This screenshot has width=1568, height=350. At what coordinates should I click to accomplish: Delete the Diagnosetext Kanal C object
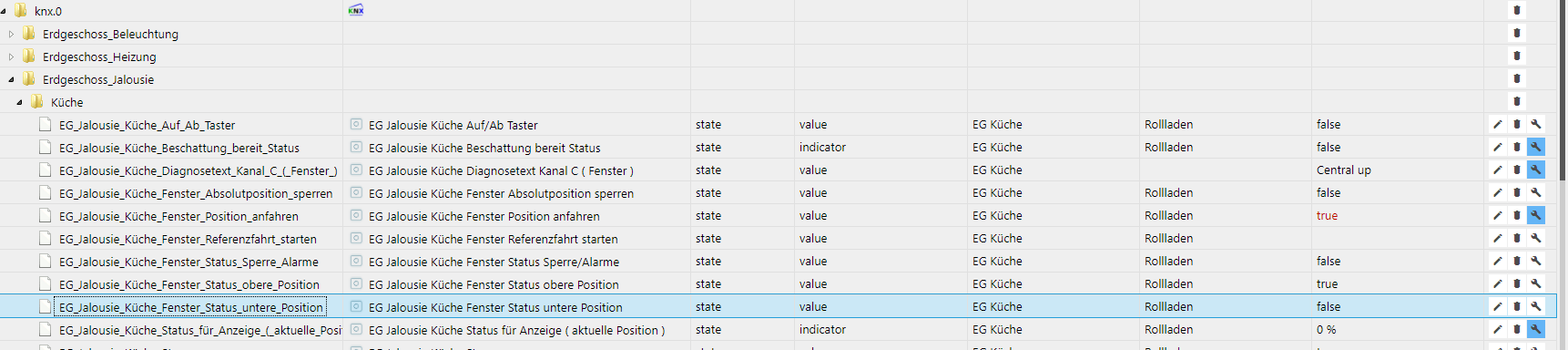tap(1517, 170)
